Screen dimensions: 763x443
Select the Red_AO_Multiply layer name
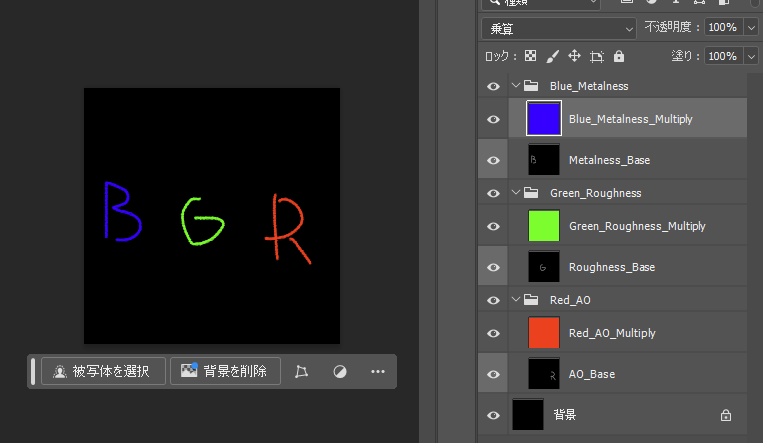click(612, 333)
